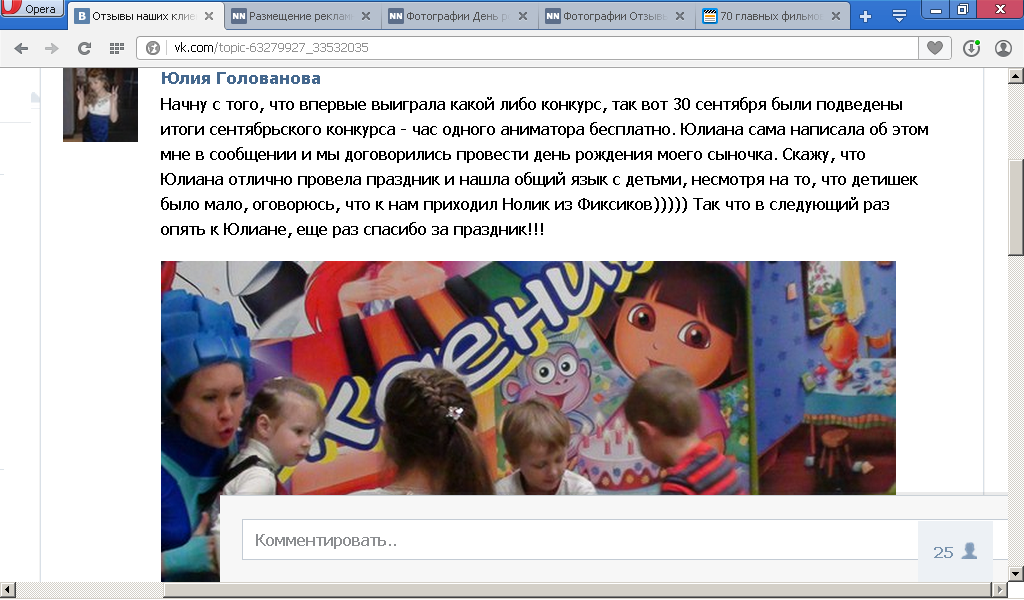Image resolution: width=1024 pixels, height=600 pixels.
Task: Switch to the Отзывы наших клиентов tab
Action: [x=144, y=16]
